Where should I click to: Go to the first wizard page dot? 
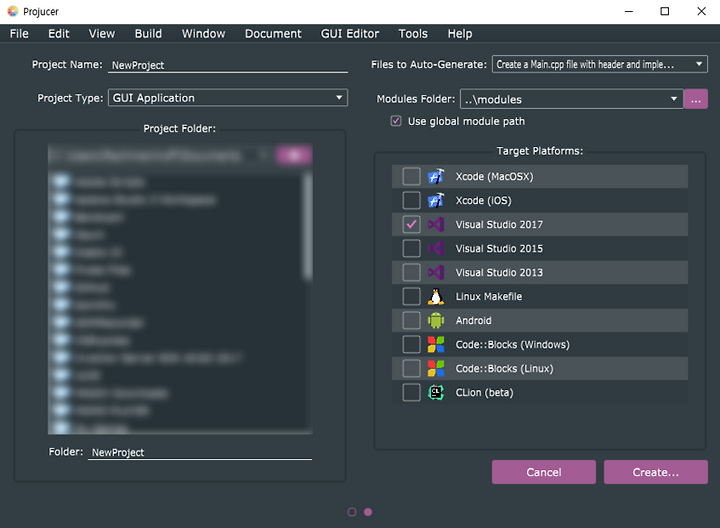[352, 512]
